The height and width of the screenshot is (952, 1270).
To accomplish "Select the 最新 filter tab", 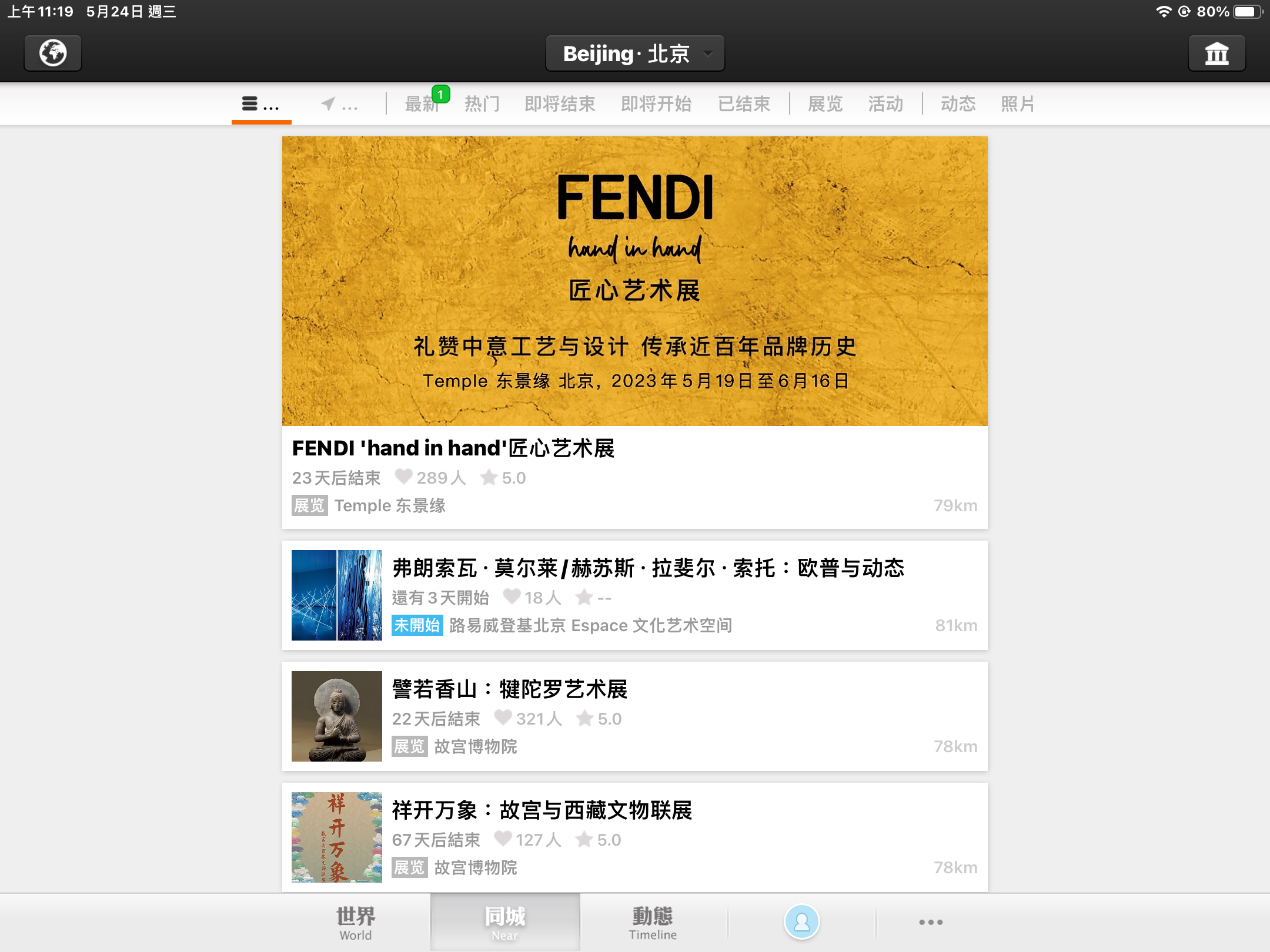I will [422, 104].
